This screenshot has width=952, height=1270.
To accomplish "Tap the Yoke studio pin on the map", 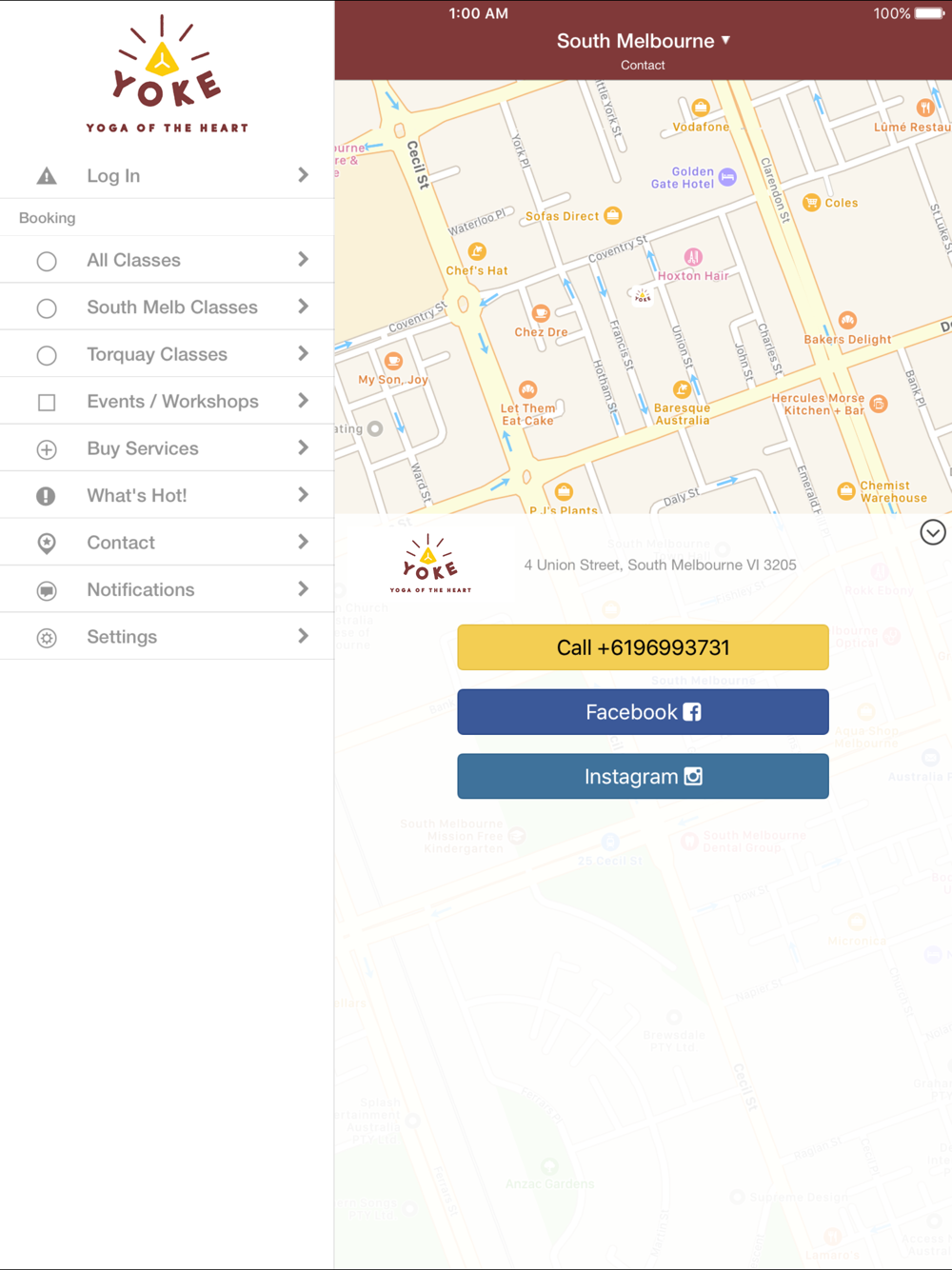I will pos(643,296).
